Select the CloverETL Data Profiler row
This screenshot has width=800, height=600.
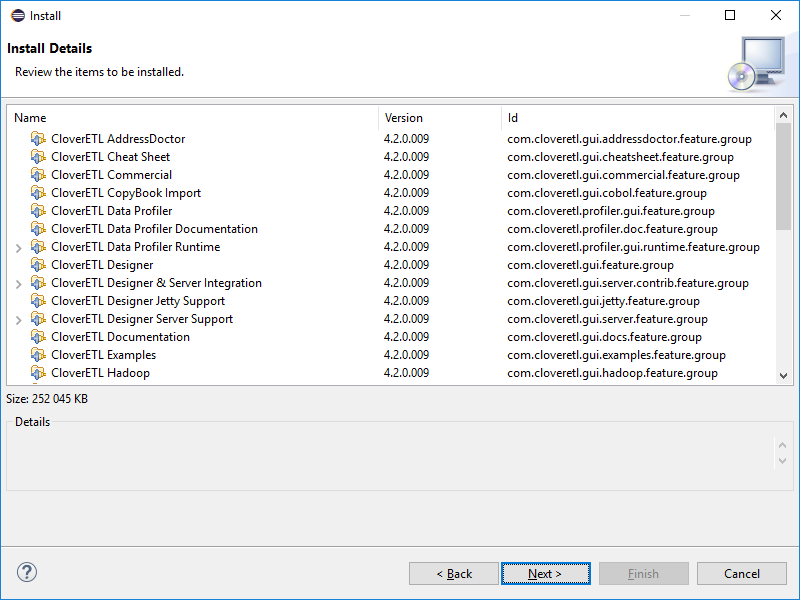point(391,211)
